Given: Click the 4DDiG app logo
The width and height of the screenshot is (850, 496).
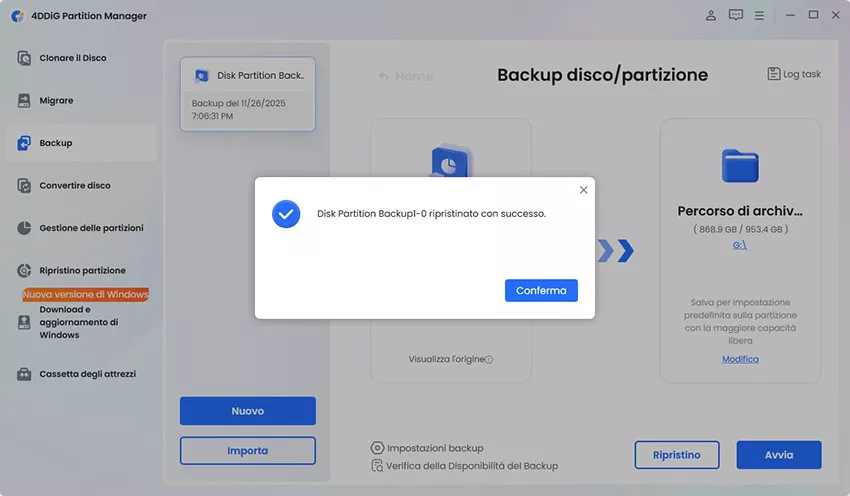Looking at the screenshot, I should point(17,16).
